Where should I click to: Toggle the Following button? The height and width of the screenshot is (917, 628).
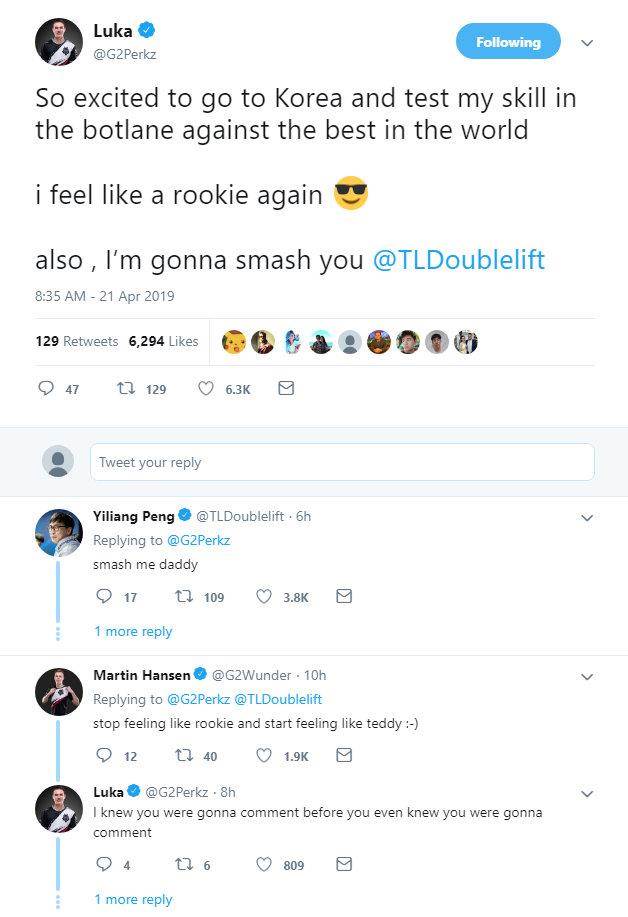coord(508,42)
